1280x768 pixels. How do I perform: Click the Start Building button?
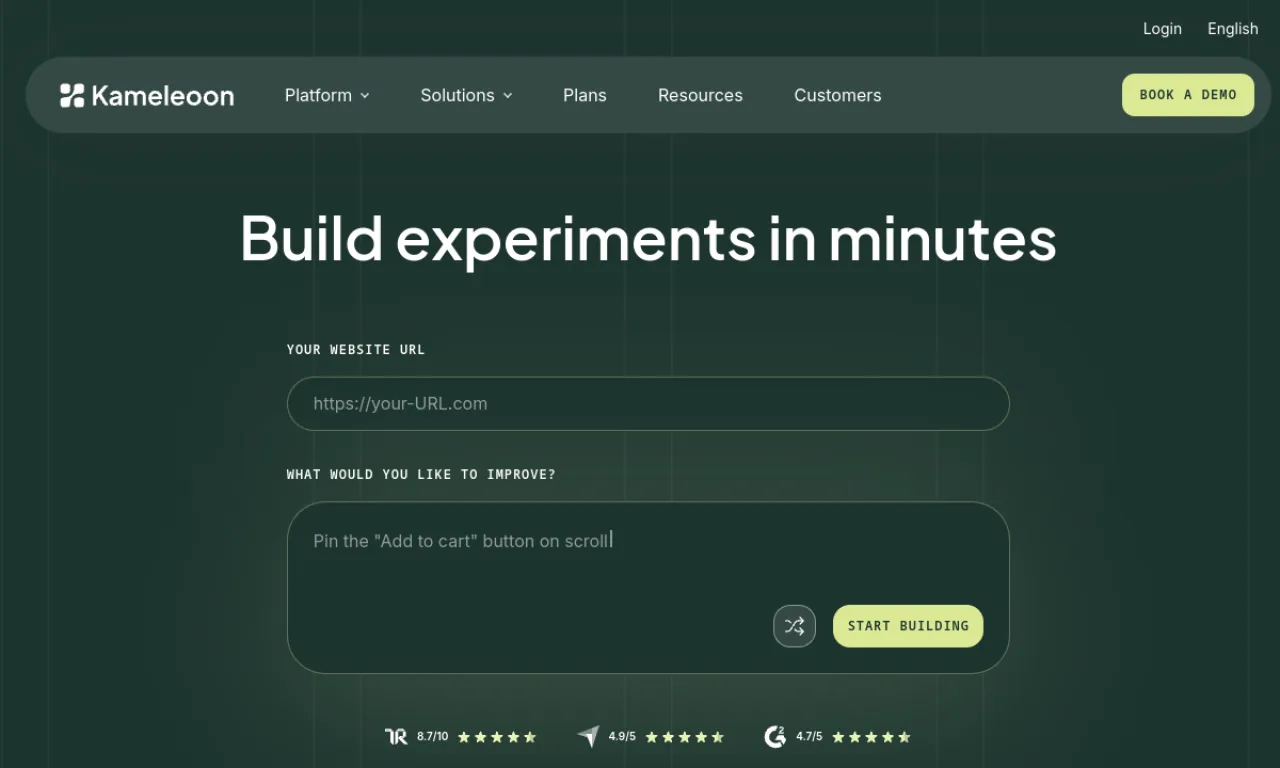[908, 626]
